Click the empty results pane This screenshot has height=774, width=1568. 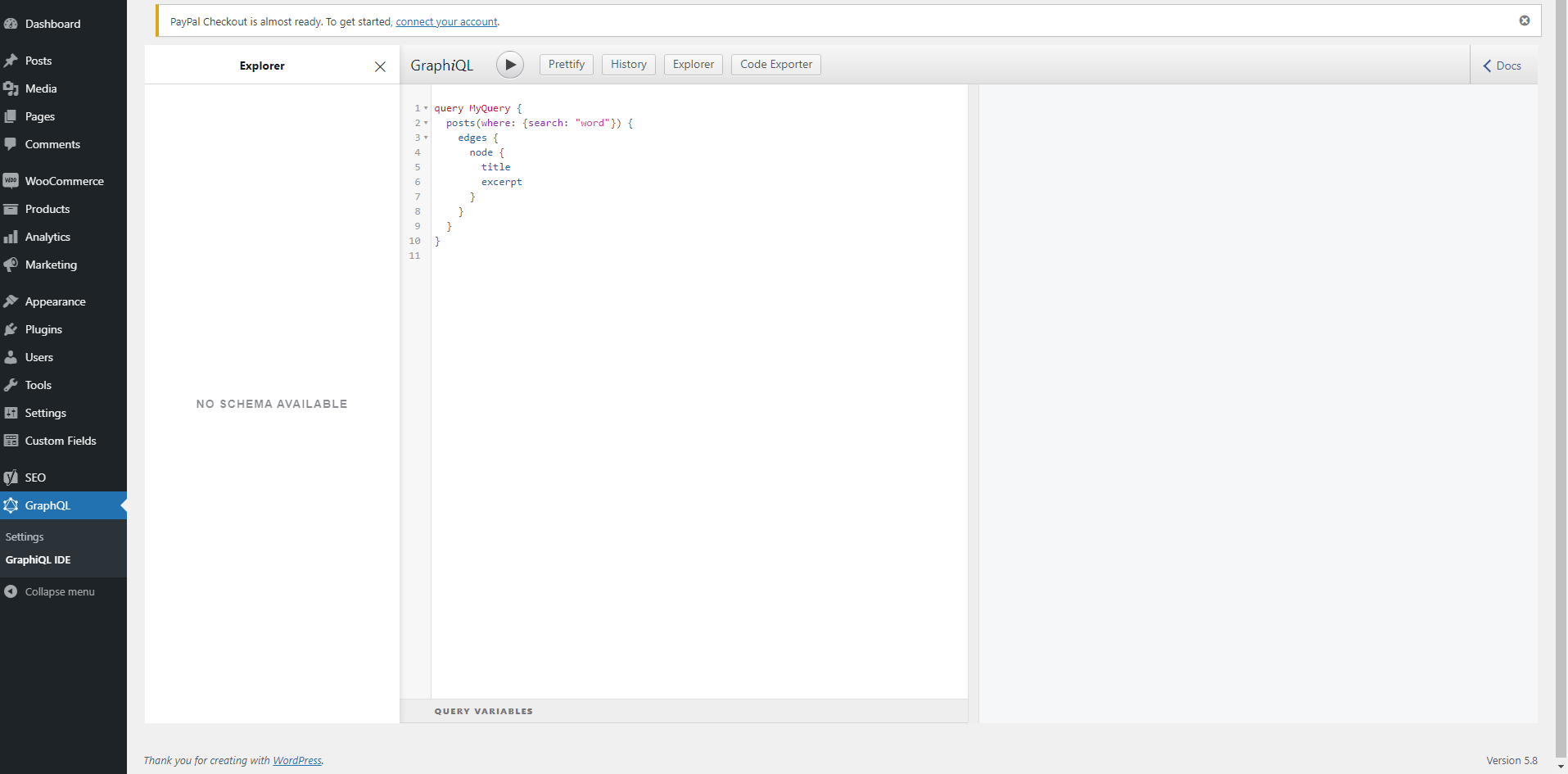[x=1258, y=404]
